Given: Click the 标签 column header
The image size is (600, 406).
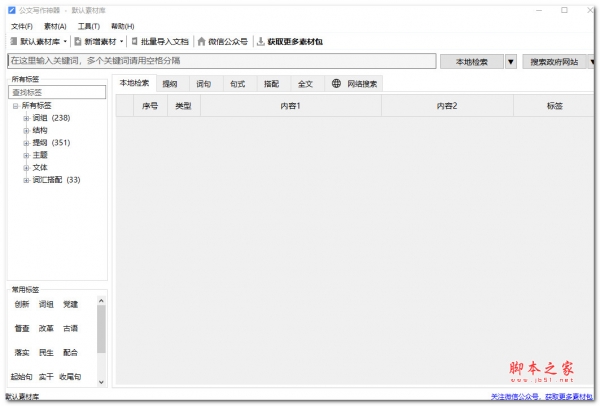Looking at the screenshot, I should pyautogui.click(x=554, y=106).
